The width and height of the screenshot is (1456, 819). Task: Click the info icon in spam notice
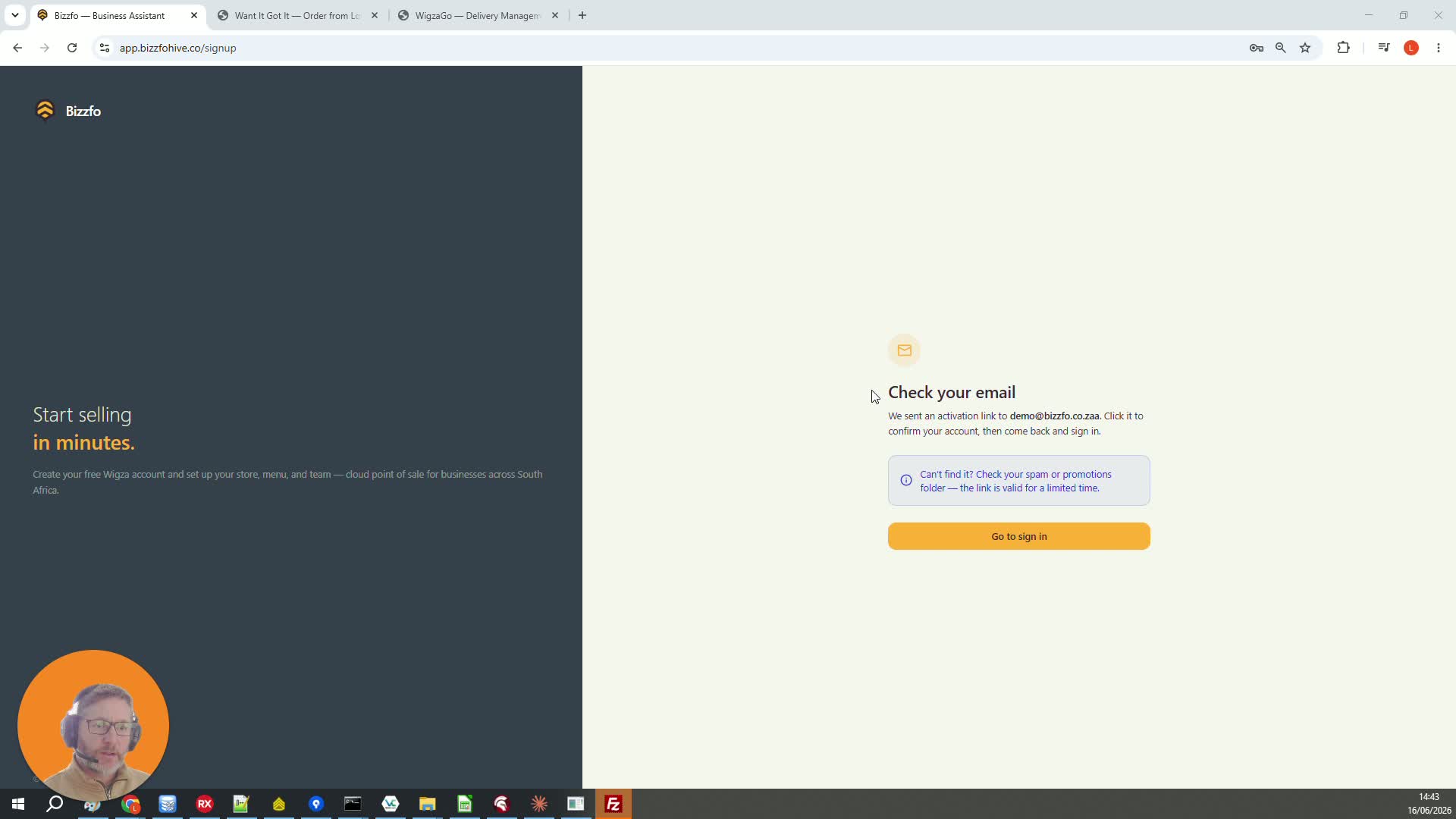905,481
